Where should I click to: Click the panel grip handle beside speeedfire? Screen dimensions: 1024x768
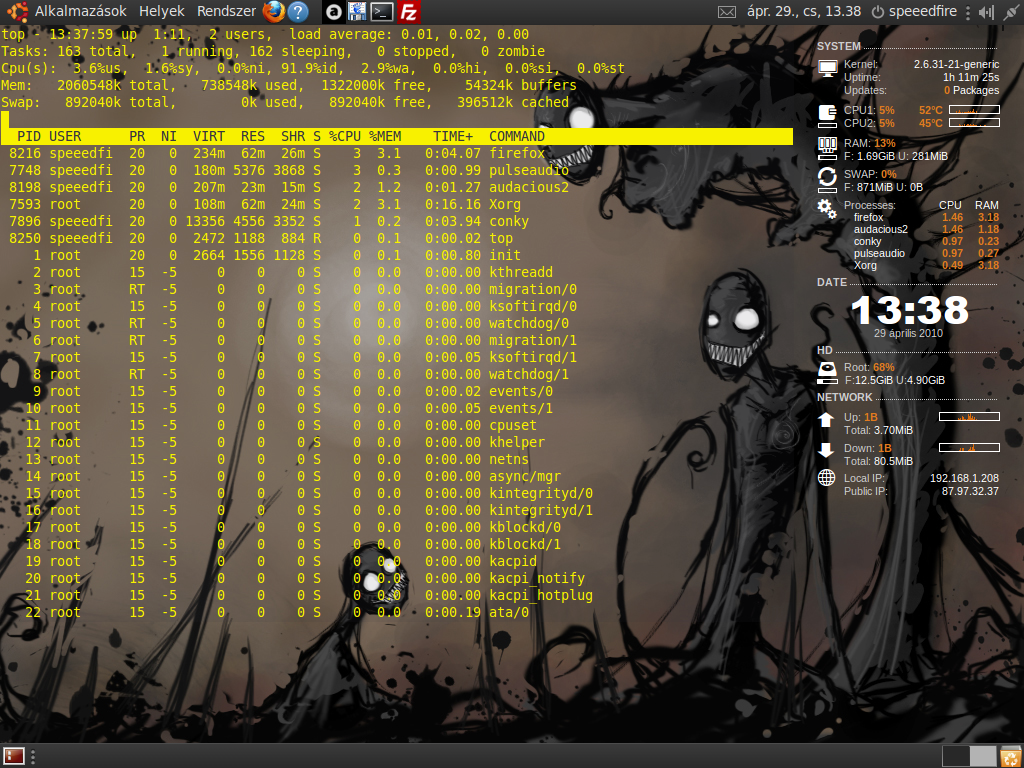click(x=968, y=12)
